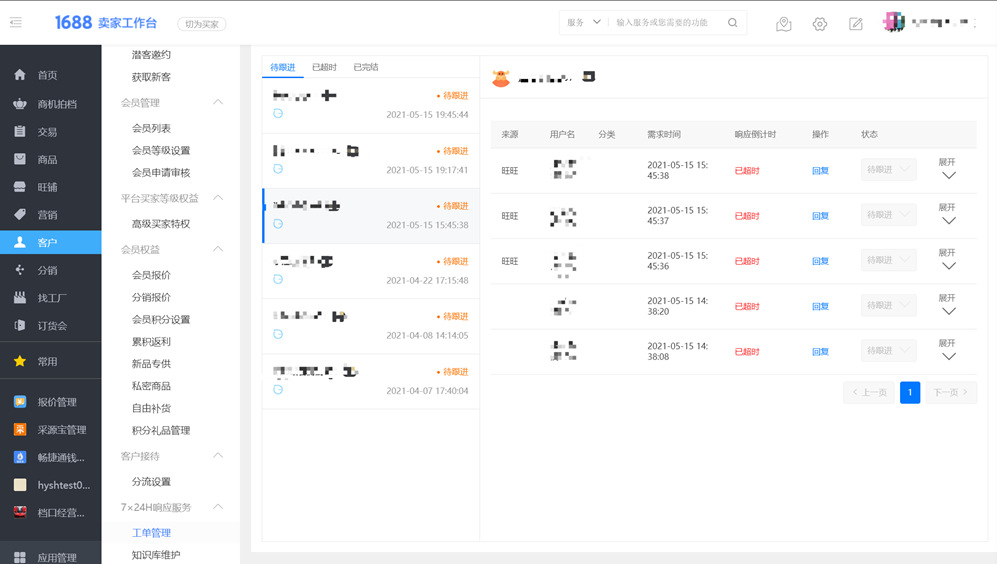Switch to the 已超时 tab
This screenshot has height=564, width=997.
click(x=324, y=67)
